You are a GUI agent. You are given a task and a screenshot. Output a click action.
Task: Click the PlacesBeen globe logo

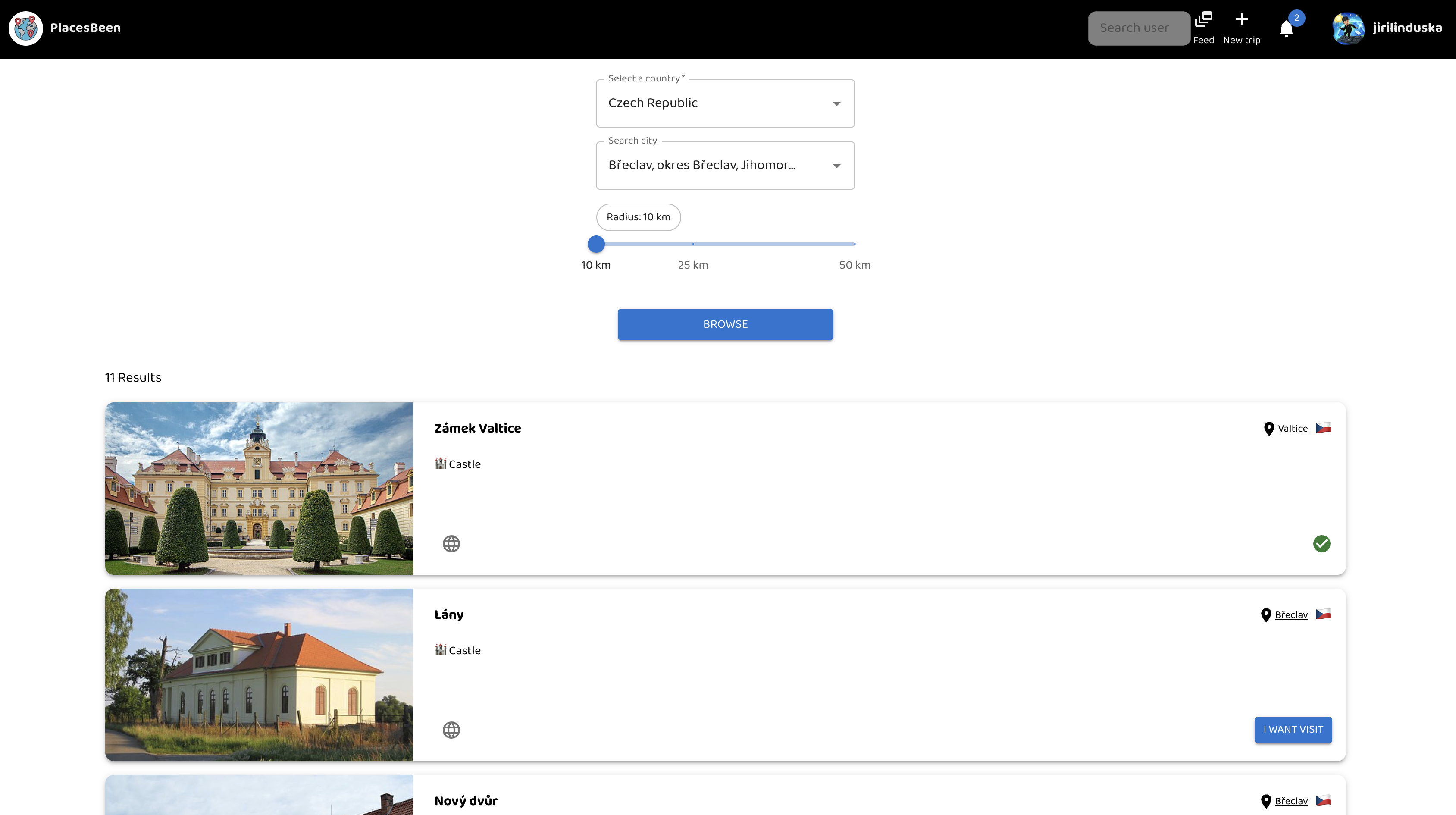tap(26, 28)
